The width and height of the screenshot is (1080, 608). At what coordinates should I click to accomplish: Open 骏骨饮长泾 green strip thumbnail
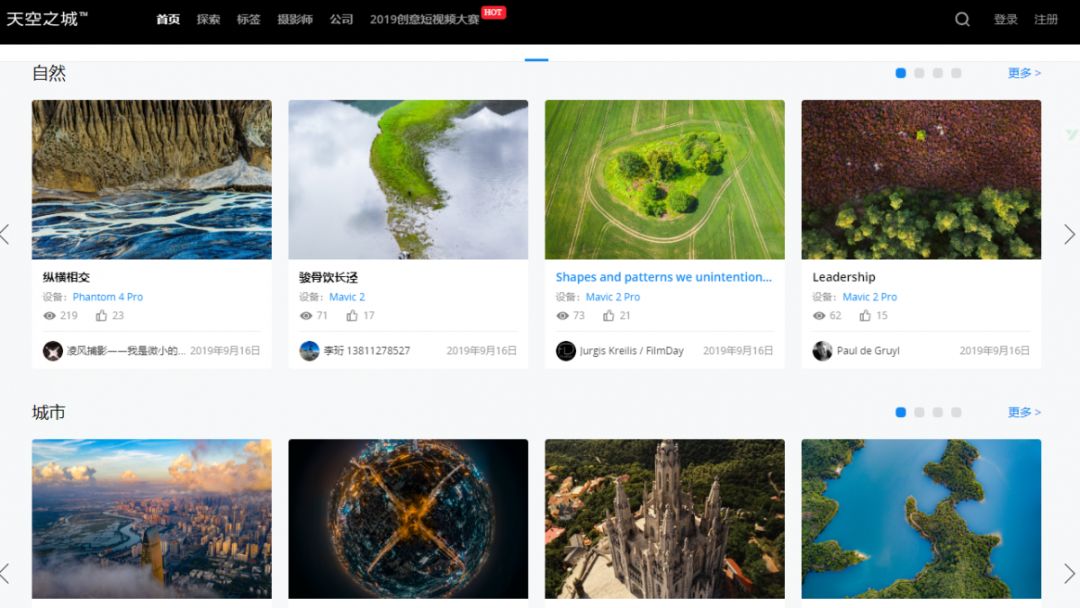408,180
